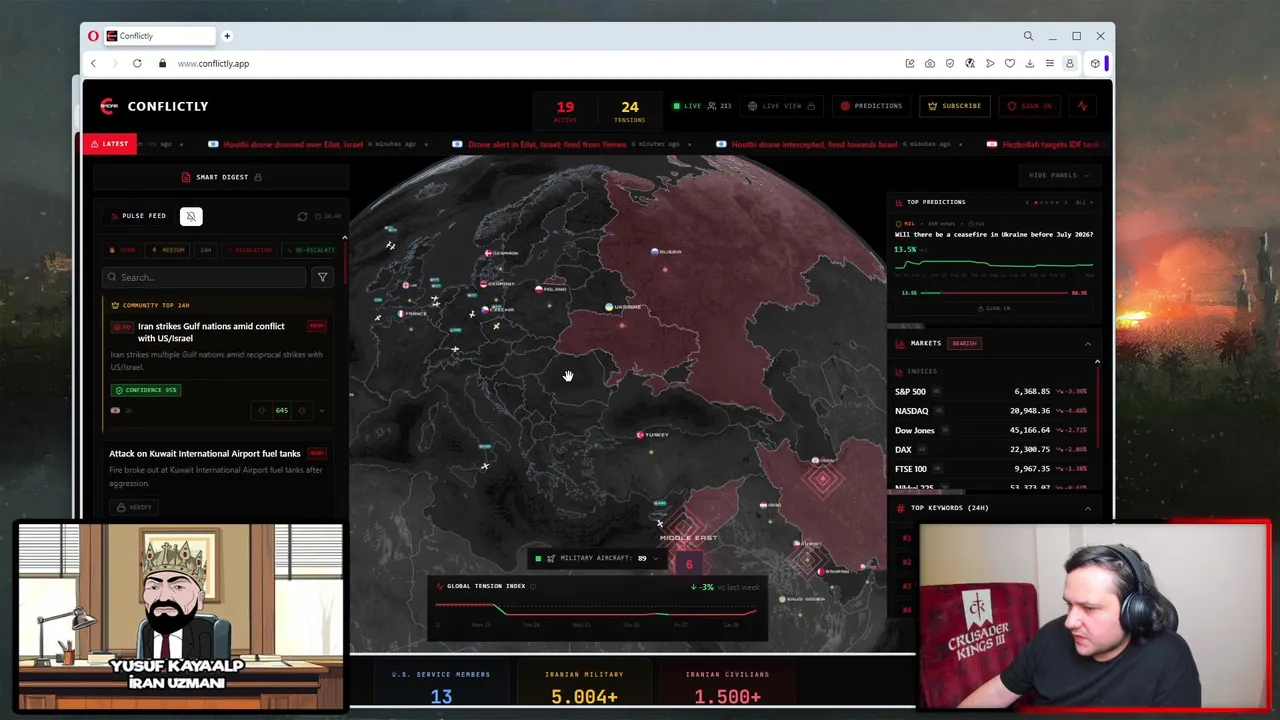Open the filter funnel next to Search
This screenshot has height=720, width=1280.
click(x=322, y=277)
